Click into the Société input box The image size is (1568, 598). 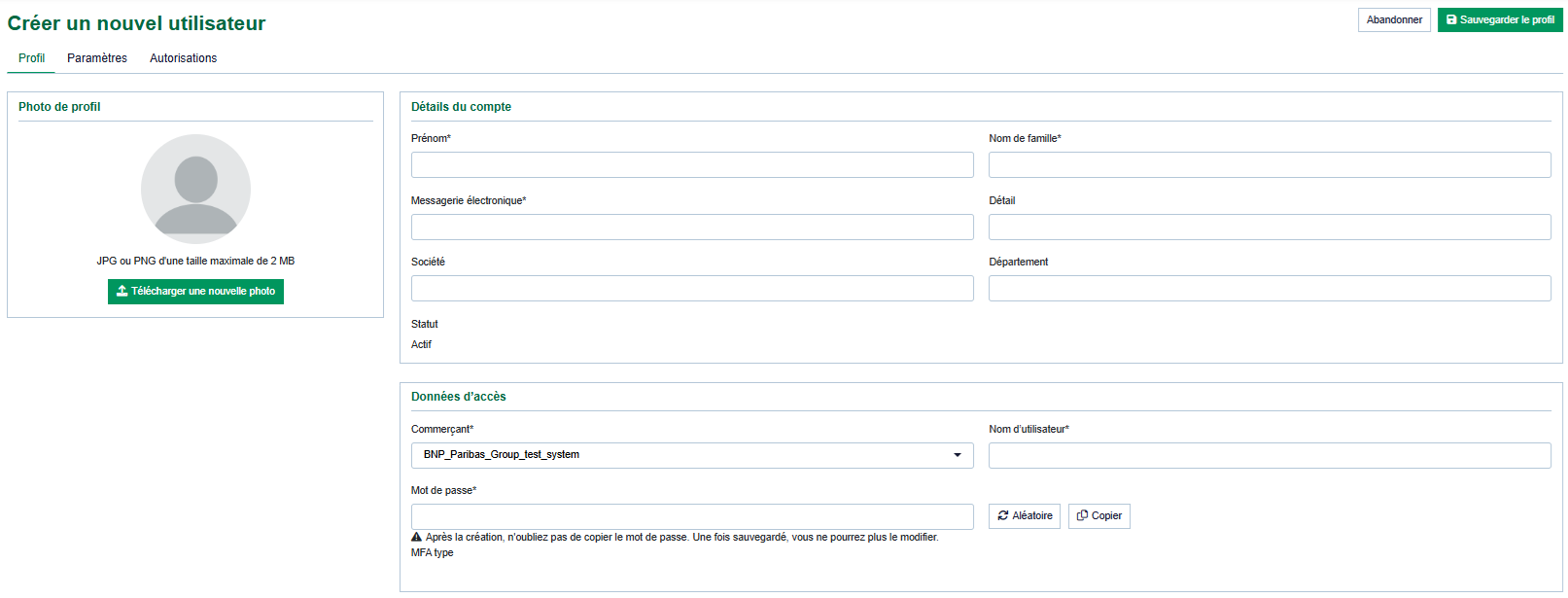tap(691, 288)
